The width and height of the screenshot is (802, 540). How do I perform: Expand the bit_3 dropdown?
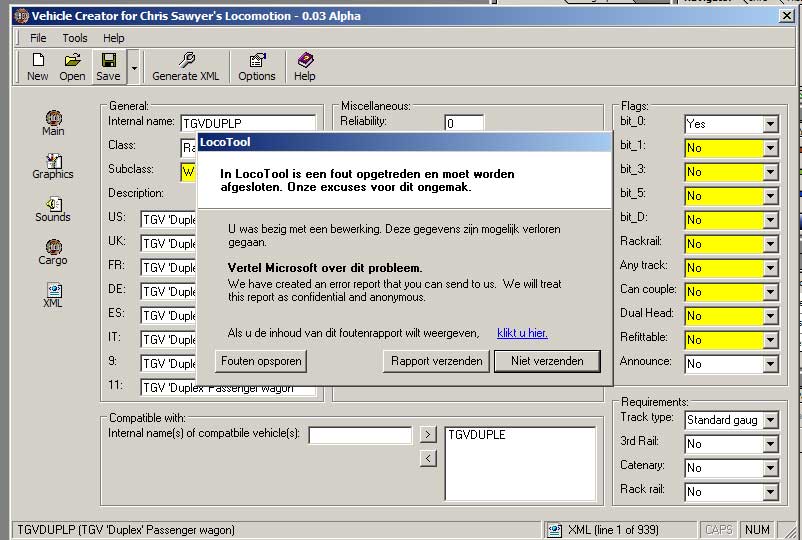tap(770, 172)
